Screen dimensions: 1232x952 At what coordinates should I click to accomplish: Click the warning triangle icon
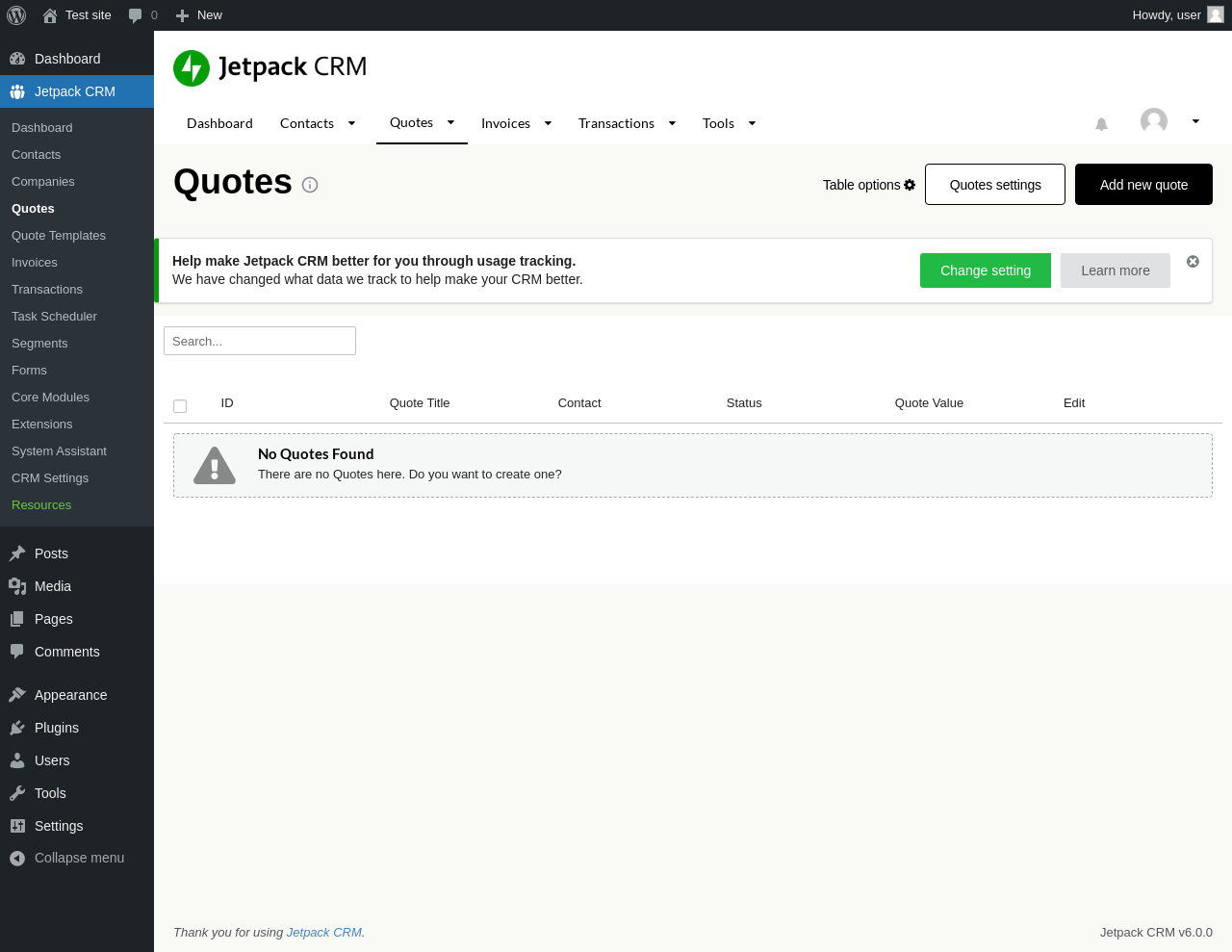click(215, 466)
